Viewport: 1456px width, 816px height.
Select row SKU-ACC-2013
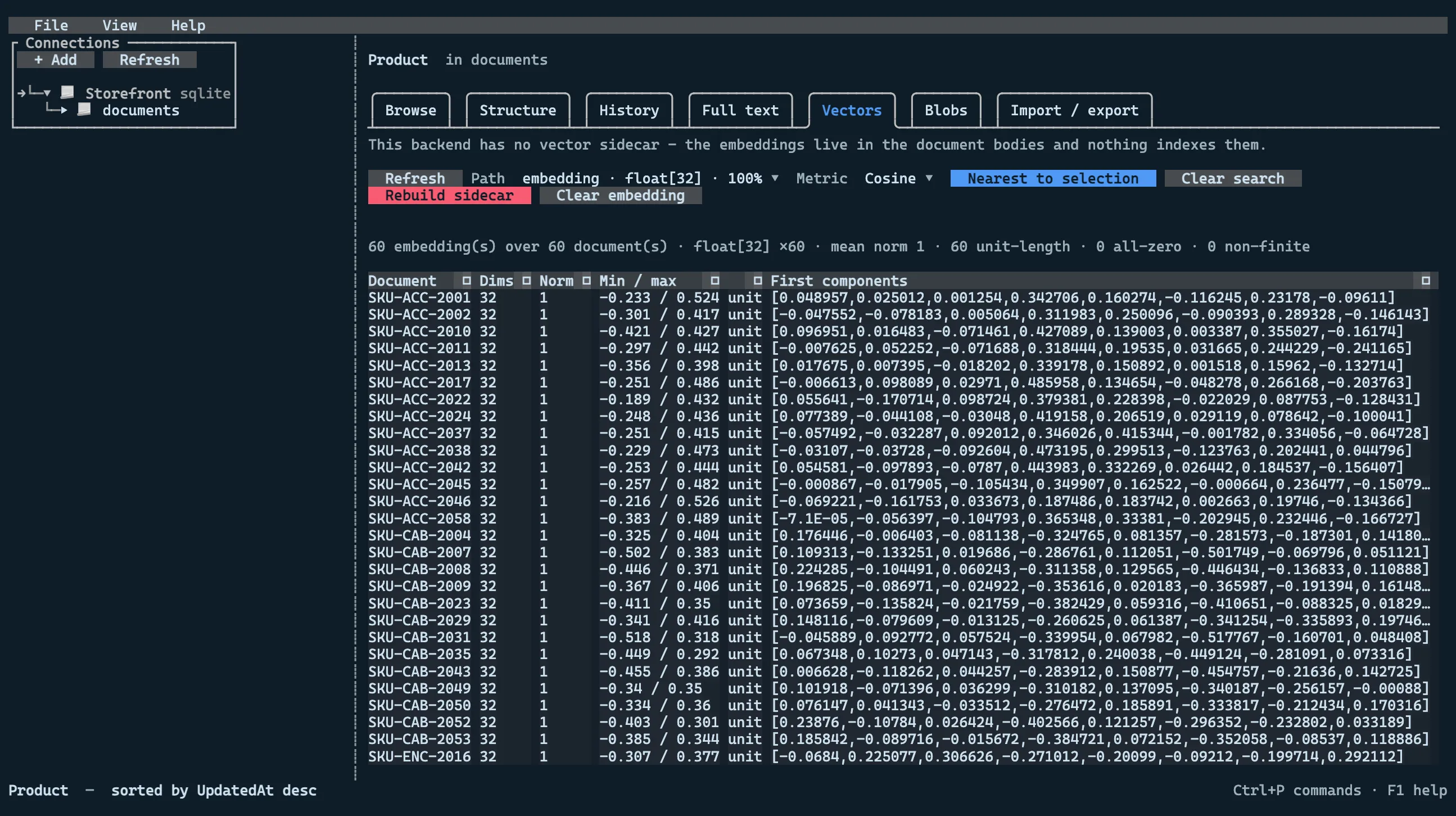903,366
